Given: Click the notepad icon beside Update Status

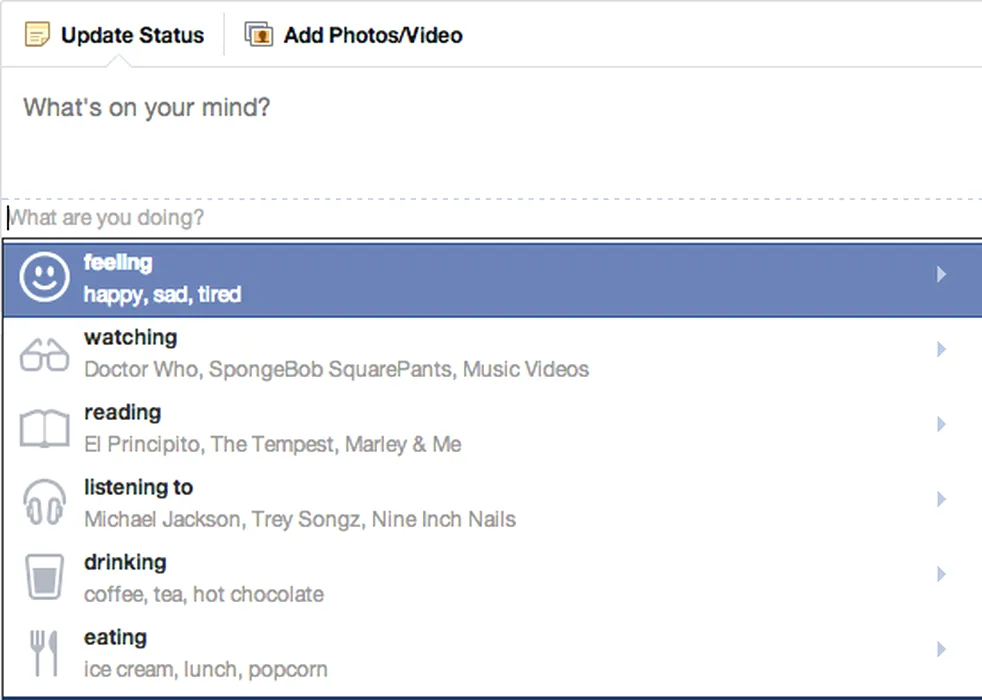Looking at the screenshot, I should (x=38, y=36).
